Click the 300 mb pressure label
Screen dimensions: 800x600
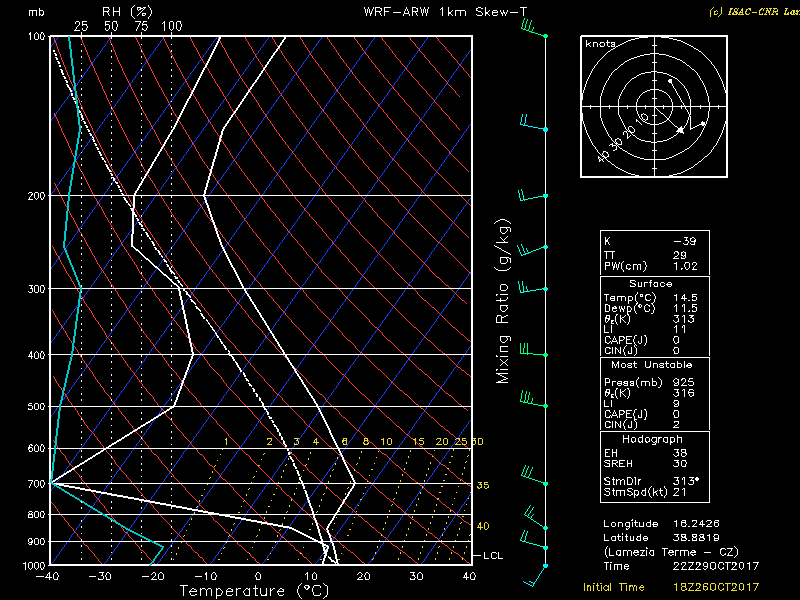[x=36, y=289]
